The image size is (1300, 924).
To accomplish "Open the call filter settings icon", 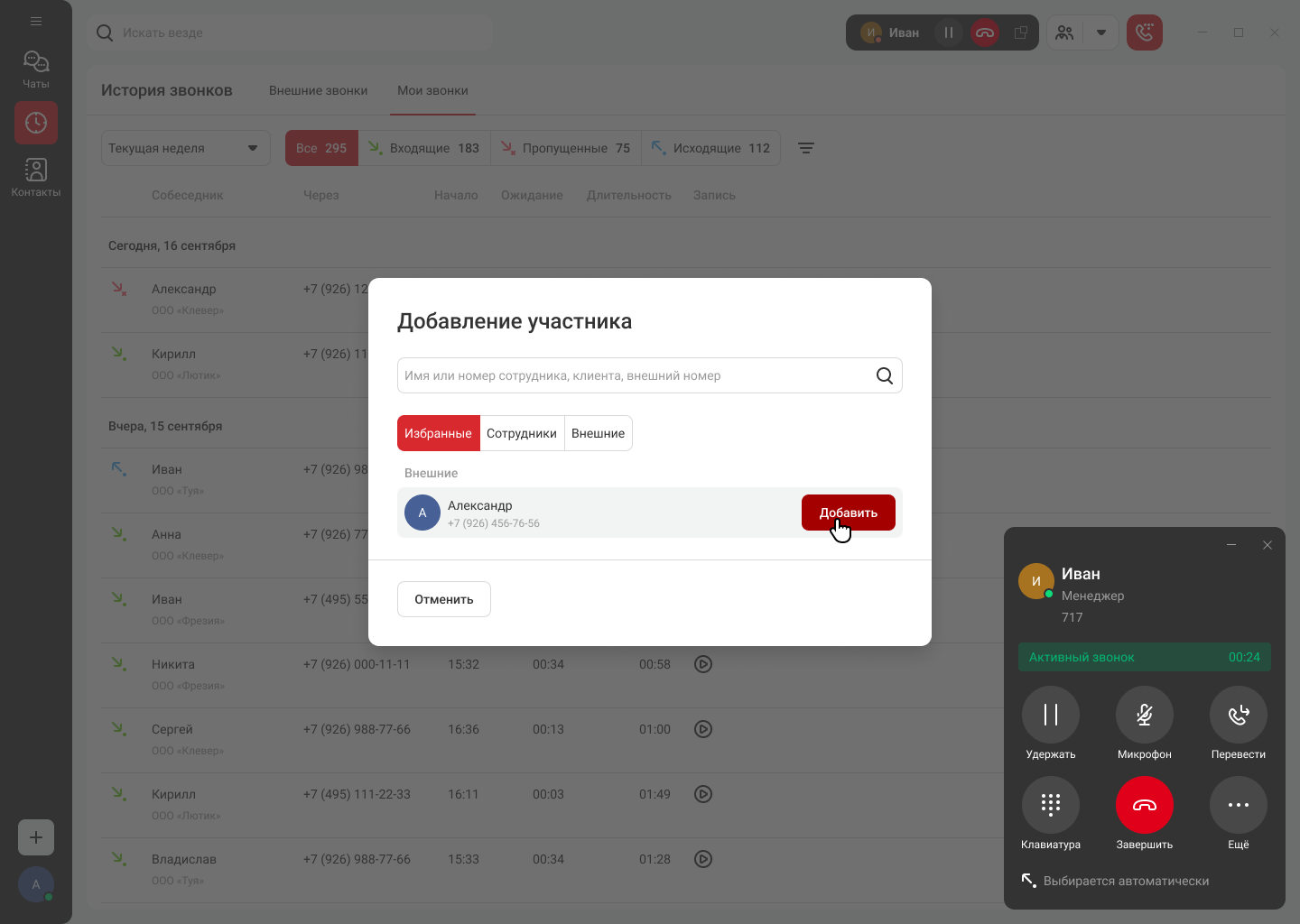I will [x=806, y=148].
